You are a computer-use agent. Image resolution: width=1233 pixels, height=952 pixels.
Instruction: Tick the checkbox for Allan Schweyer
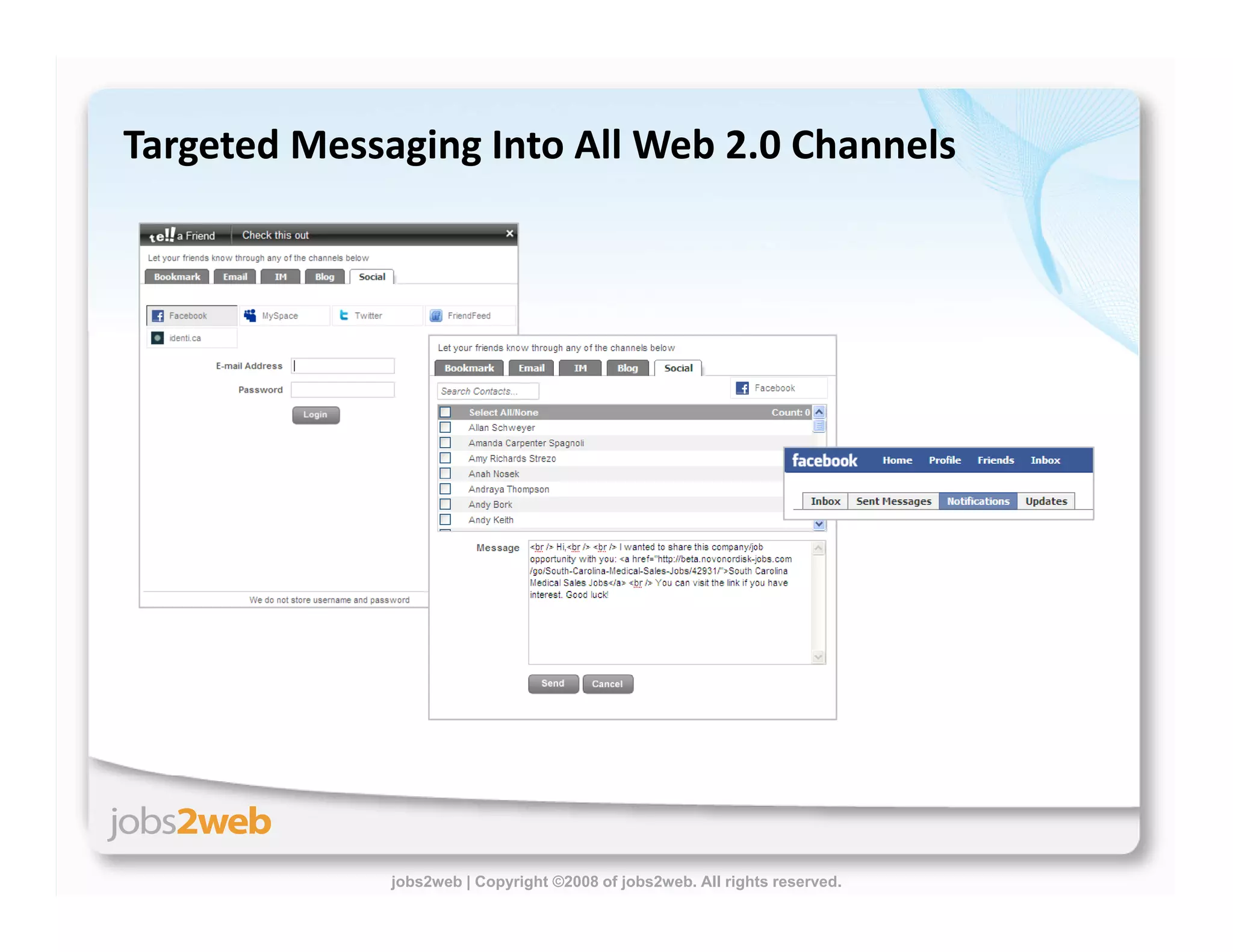coord(446,427)
